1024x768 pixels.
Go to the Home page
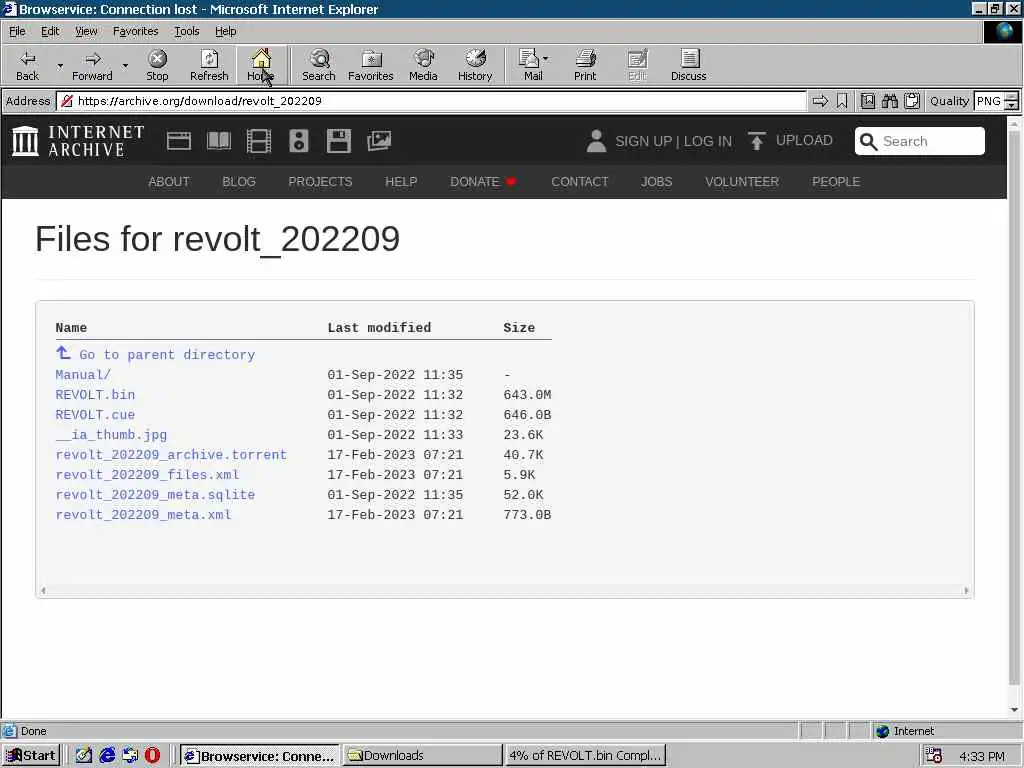[x=261, y=65]
